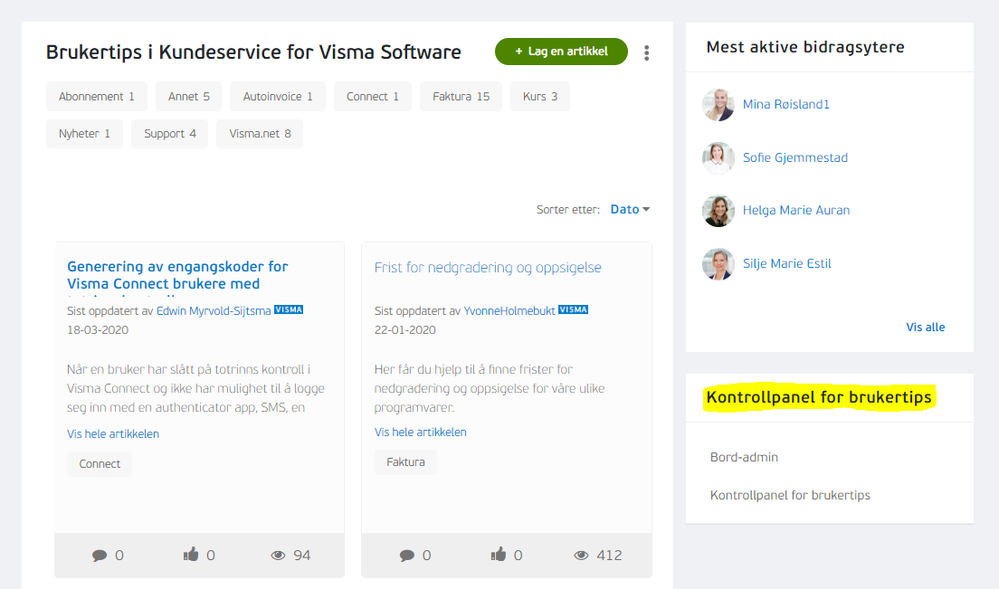
Task: Click Vis hele artikkelen under Connect article
Action: tap(113, 434)
